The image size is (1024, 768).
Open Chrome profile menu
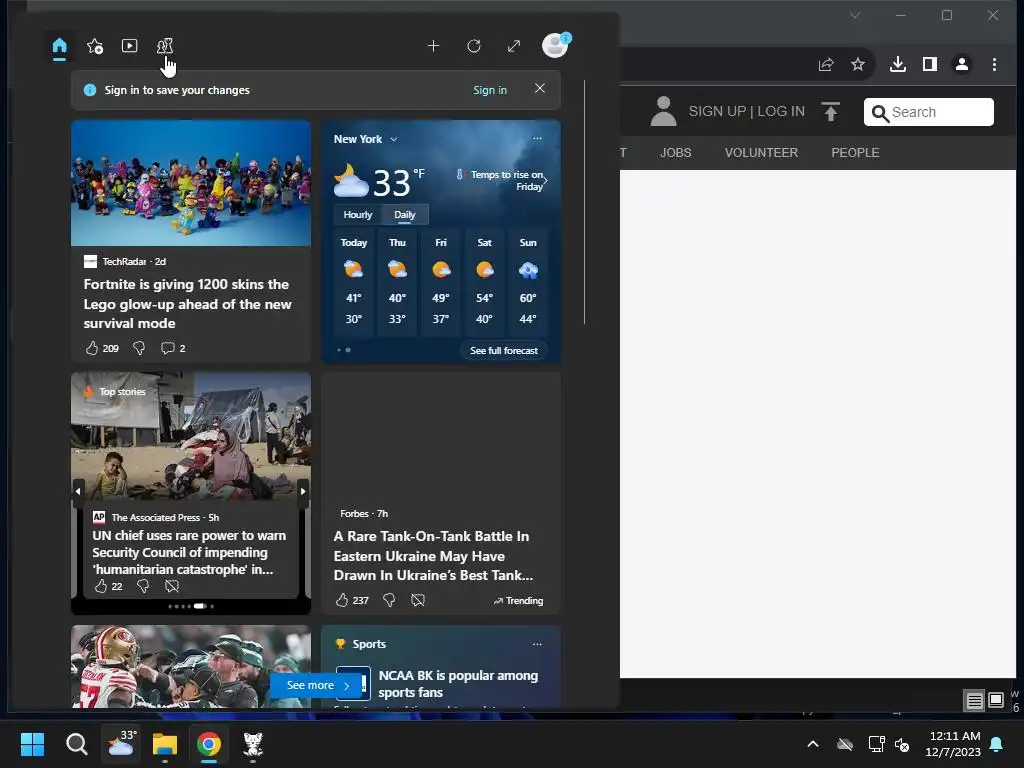pyautogui.click(x=962, y=64)
